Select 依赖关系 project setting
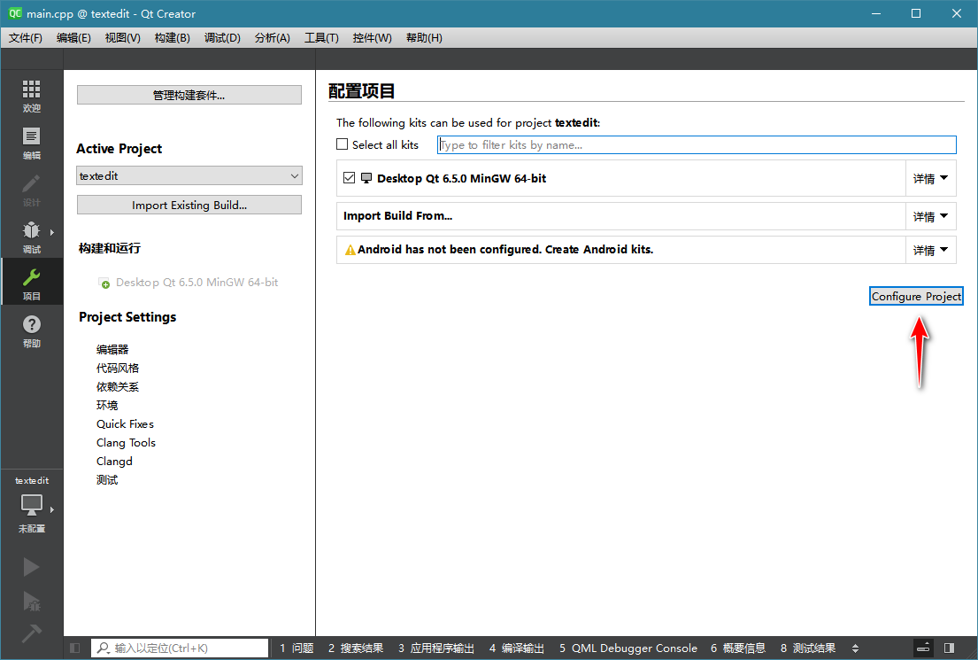The image size is (979, 660). coord(117,387)
